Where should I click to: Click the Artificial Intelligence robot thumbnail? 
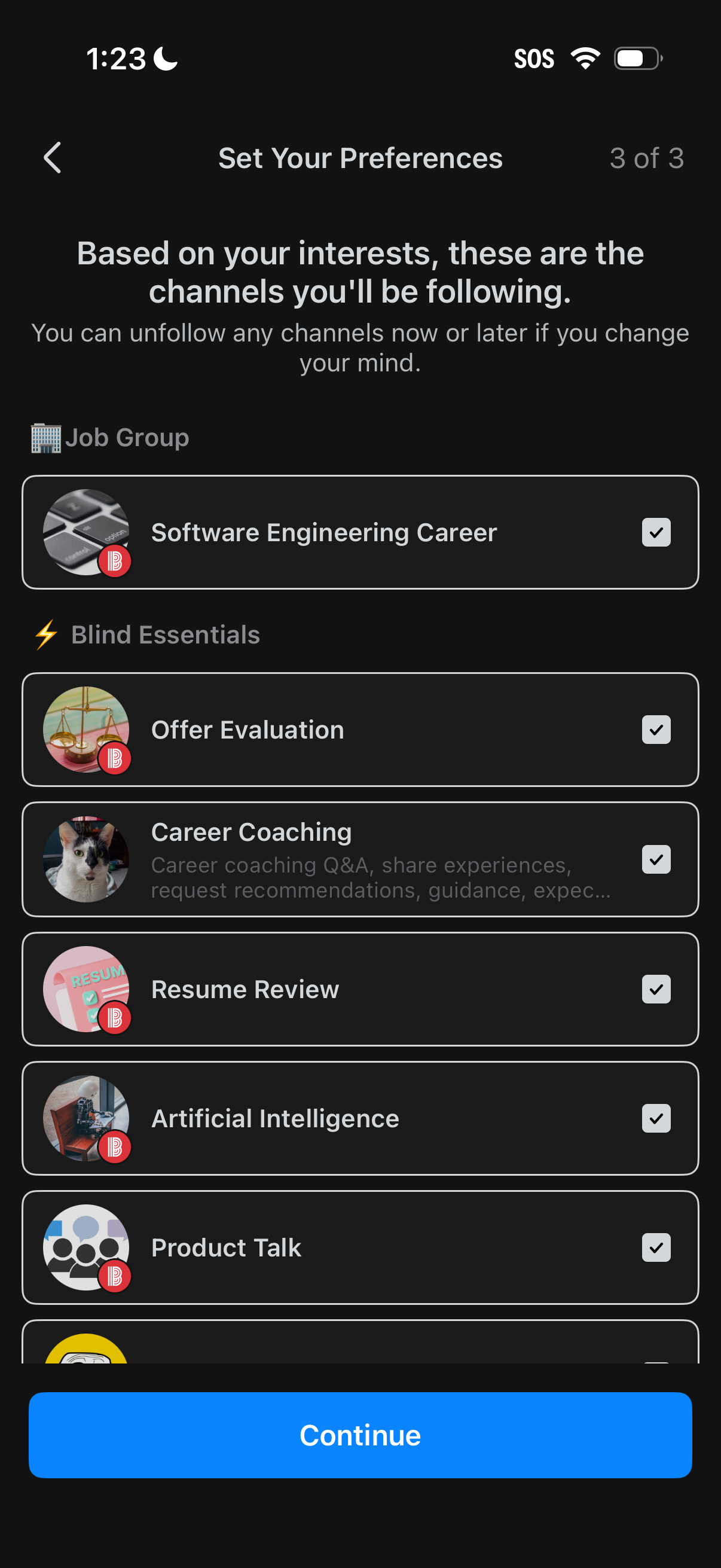[85, 1118]
